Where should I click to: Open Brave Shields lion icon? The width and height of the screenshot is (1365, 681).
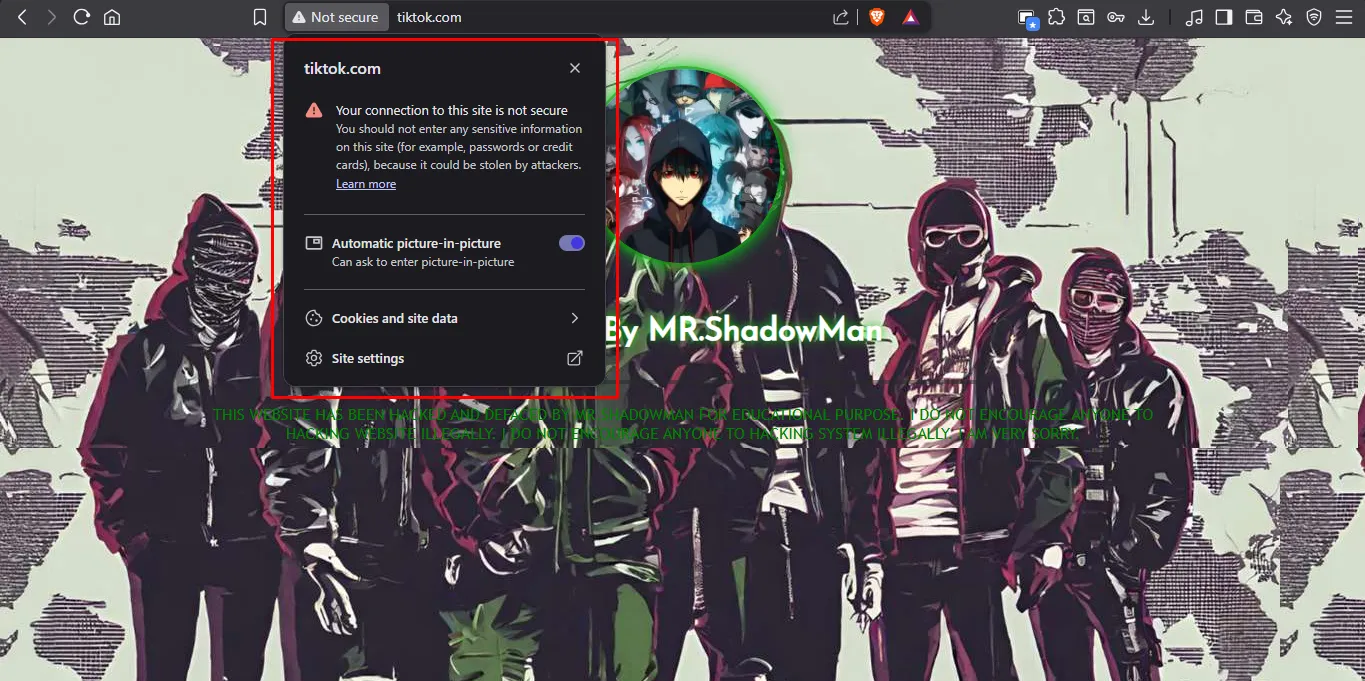click(x=876, y=17)
